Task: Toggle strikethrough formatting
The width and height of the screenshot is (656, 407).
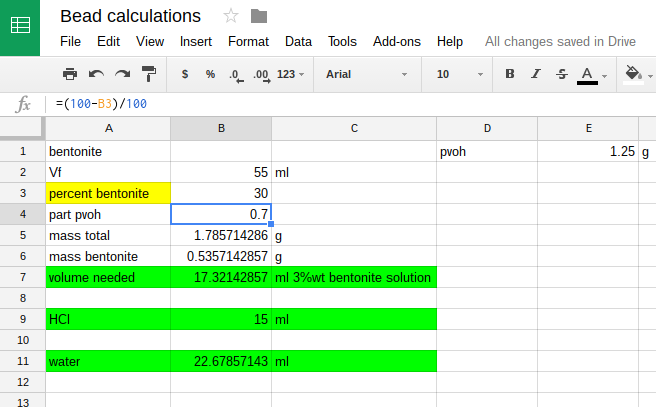Action: (561, 74)
